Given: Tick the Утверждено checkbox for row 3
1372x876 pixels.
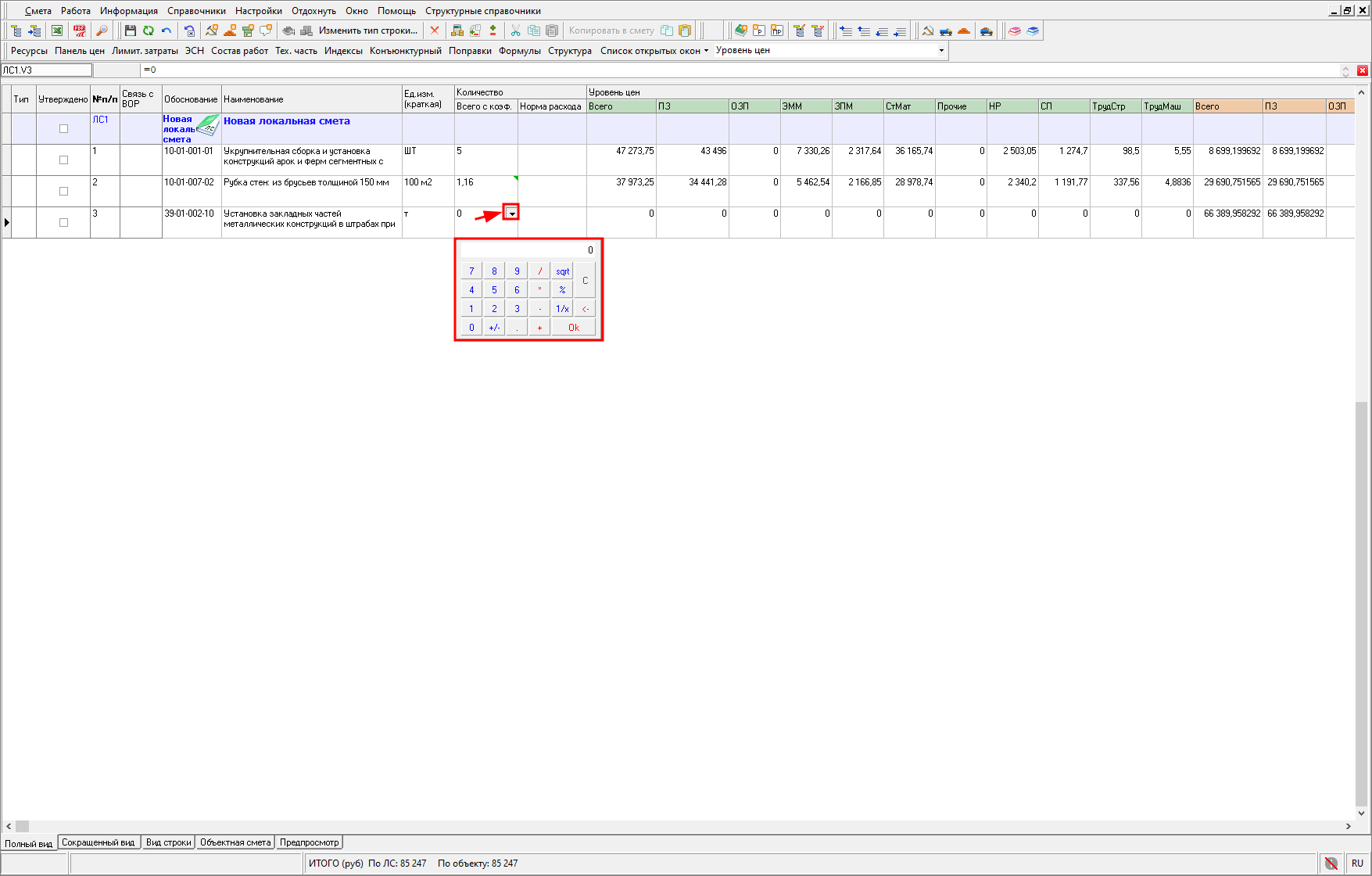Looking at the screenshot, I should (x=64, y=222).
